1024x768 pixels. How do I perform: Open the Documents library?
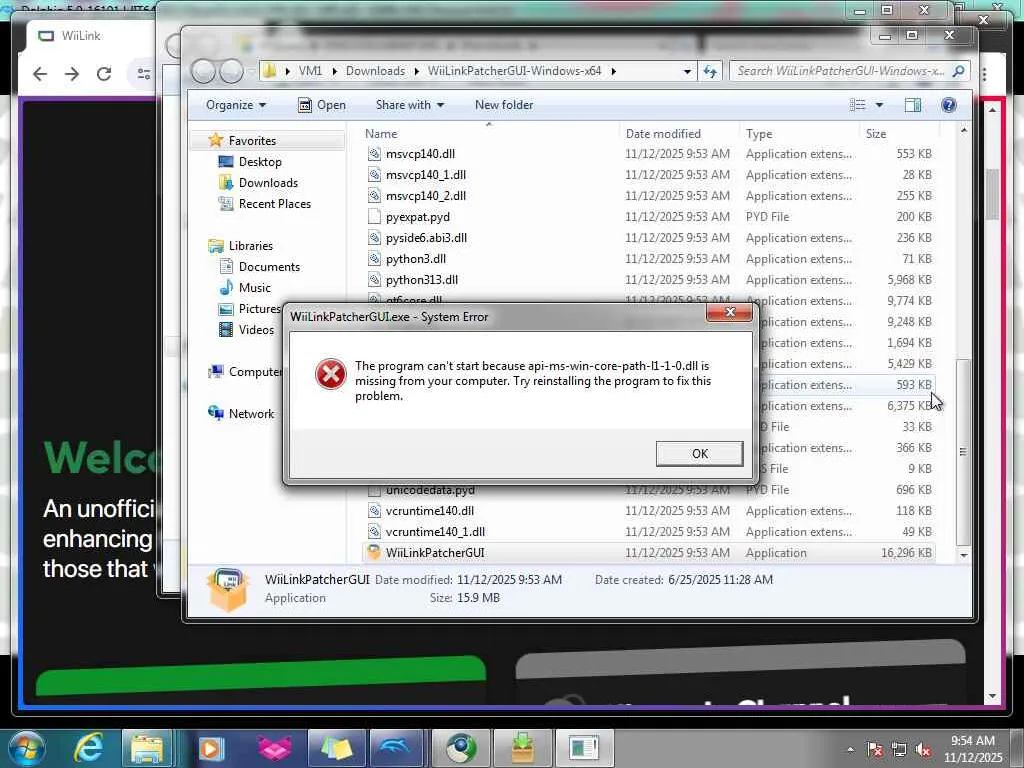pos(269,266)
